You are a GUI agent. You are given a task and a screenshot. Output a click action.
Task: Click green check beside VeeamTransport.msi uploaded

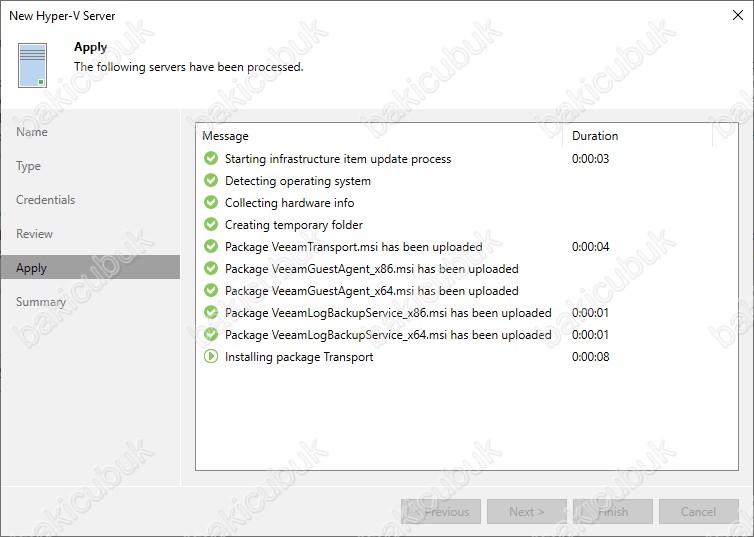coord(211,247)
